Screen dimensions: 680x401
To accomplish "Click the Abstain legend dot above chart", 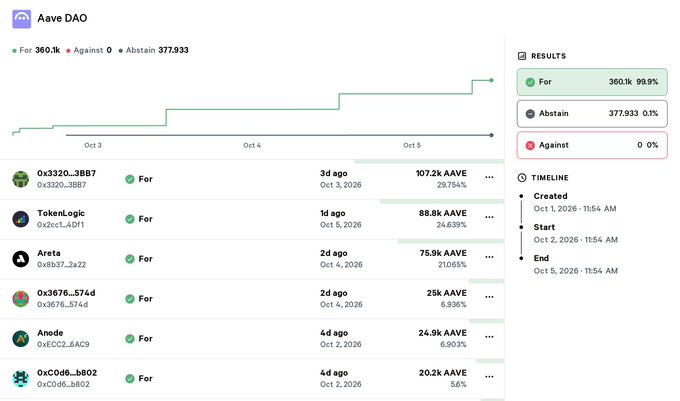I will pyautogui.click(x=121, y=51).
